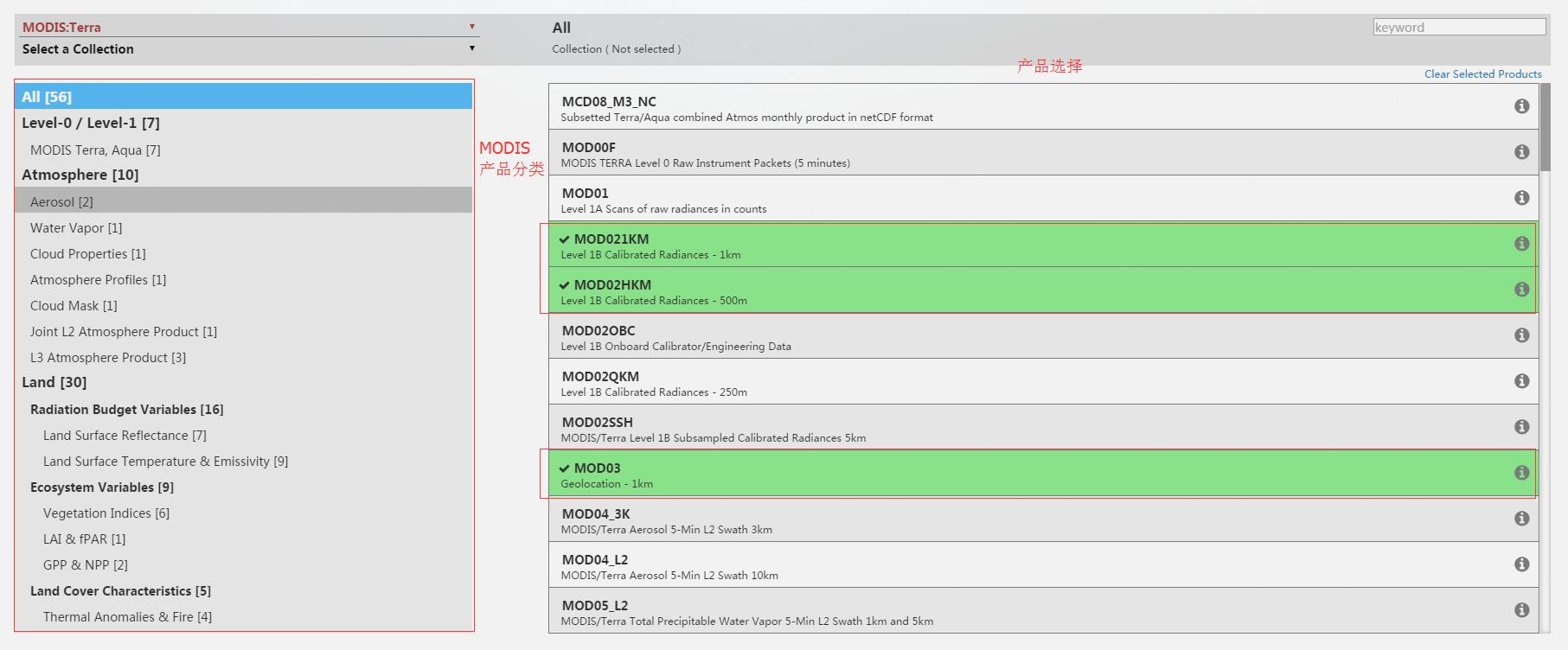View info icon for MOD03
The width and height of the screenshot is (1568, 650).
coord(1521,473)
